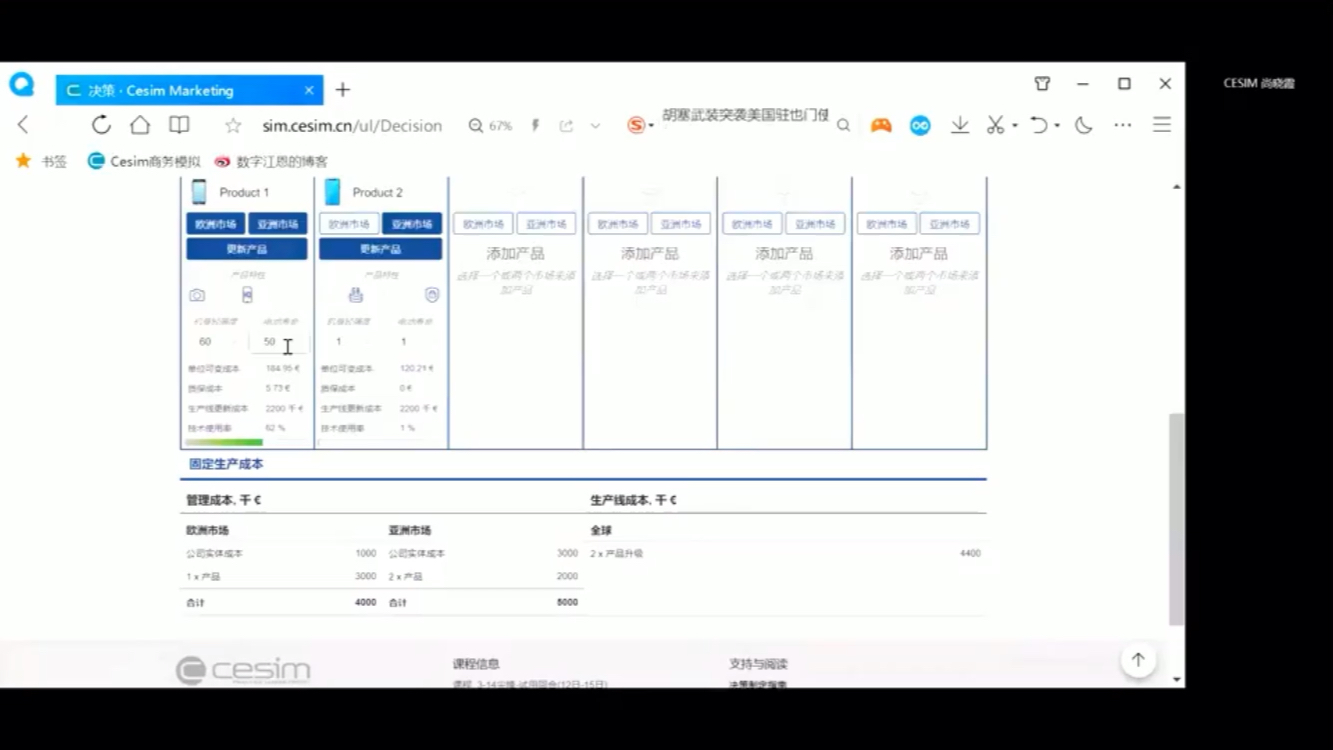Click the browser logo in top-left corner
1333x750 pixels.
click(22, 85)
